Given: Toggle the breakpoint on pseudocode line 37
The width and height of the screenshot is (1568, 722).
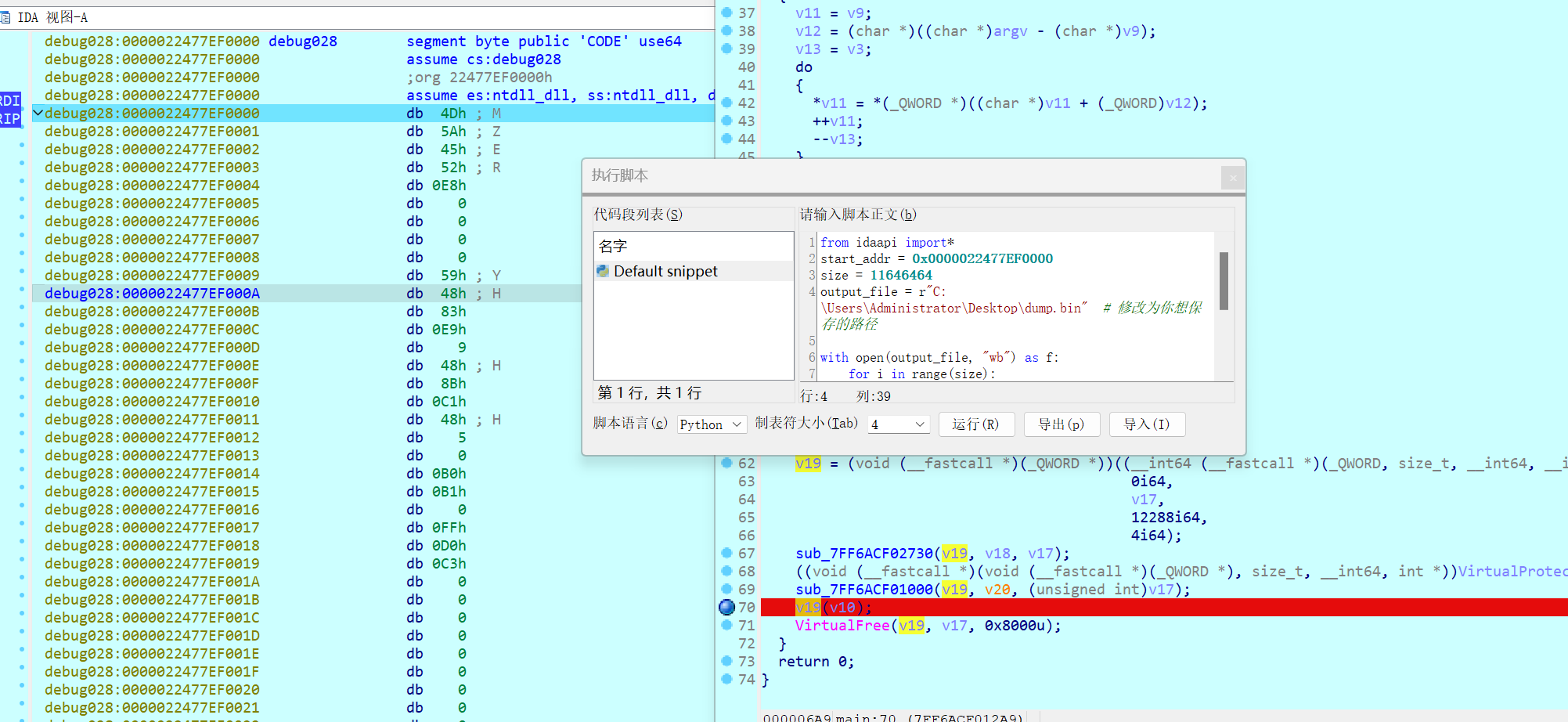Looking at the screenshot, I should 726,13.
